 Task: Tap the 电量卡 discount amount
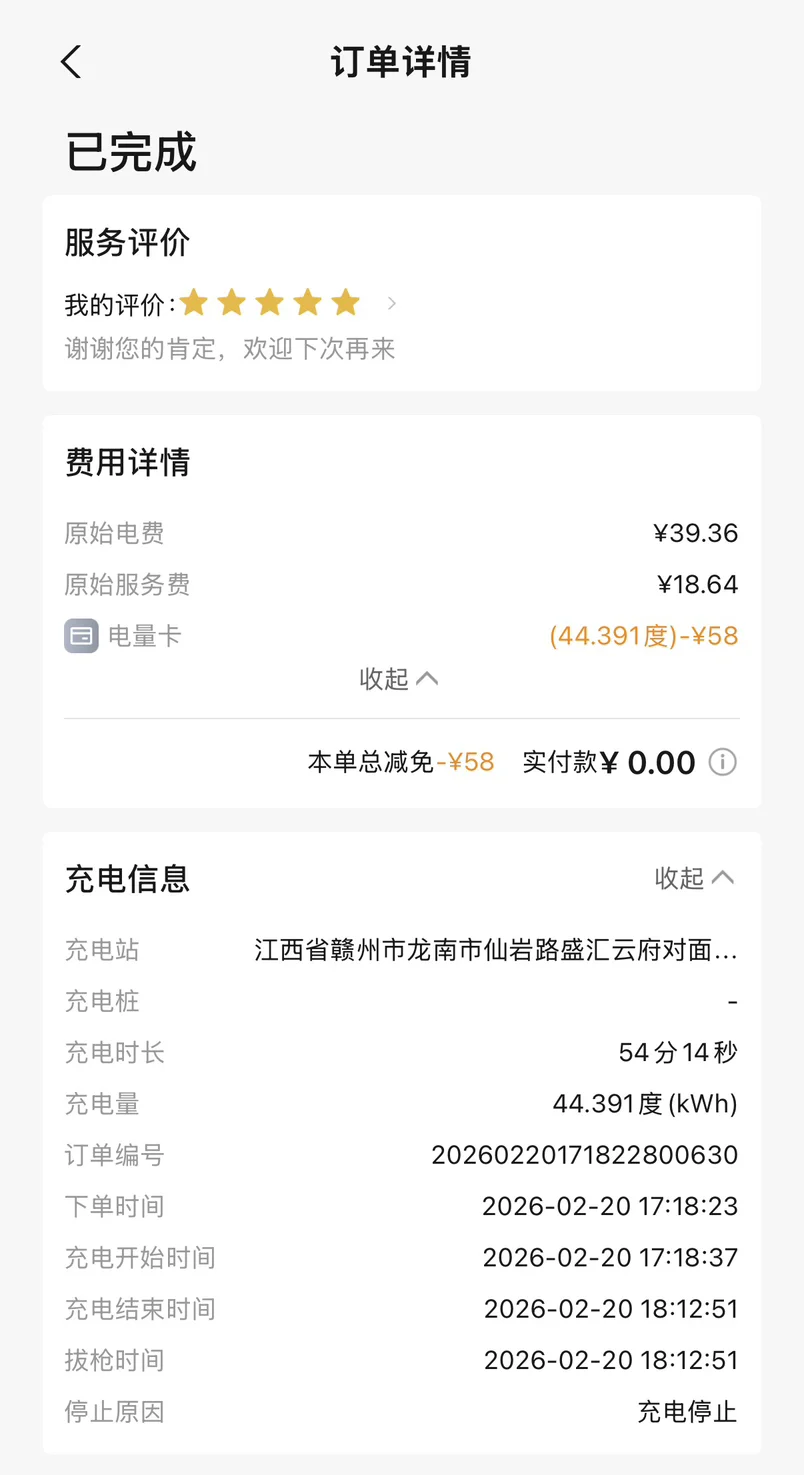(643, 636)
